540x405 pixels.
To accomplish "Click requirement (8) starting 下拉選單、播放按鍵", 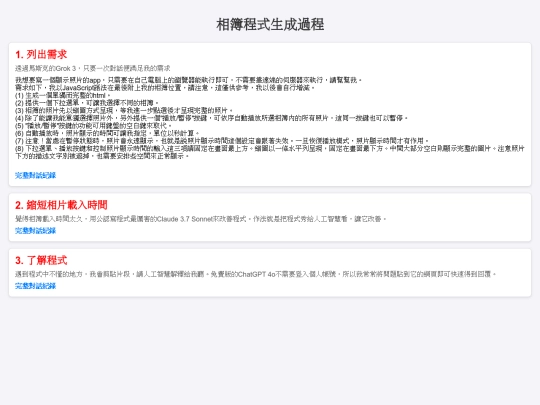I will (270, 152).
